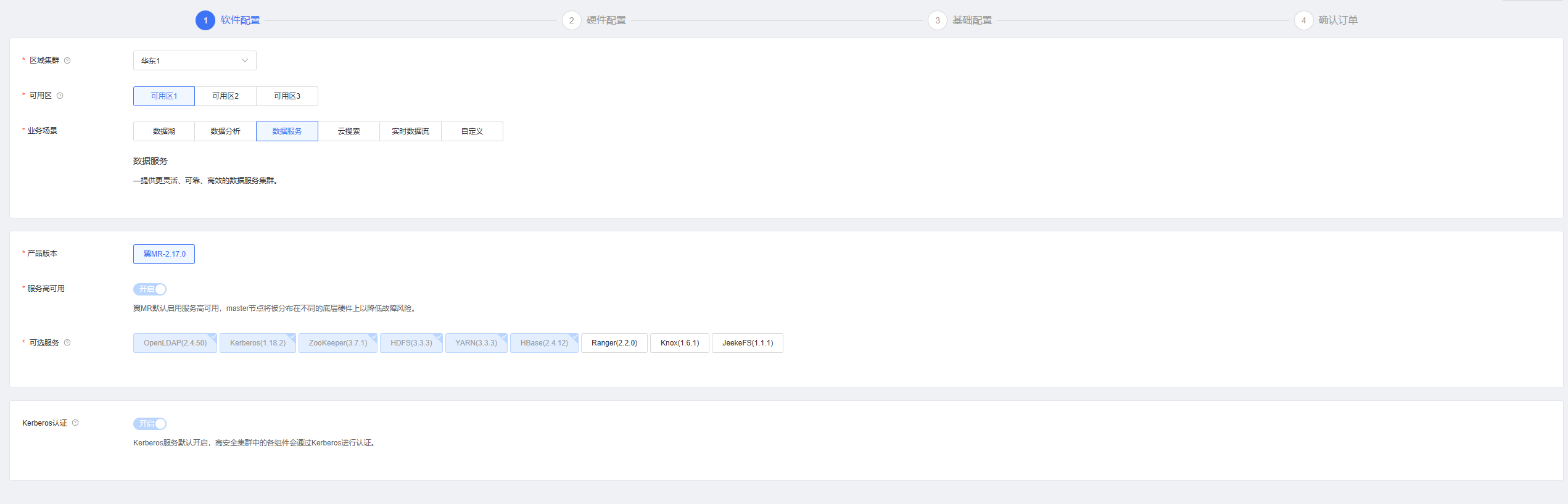Select product version 翼MR-2.17.0
Screen dimensions: 1568x504
164,254
